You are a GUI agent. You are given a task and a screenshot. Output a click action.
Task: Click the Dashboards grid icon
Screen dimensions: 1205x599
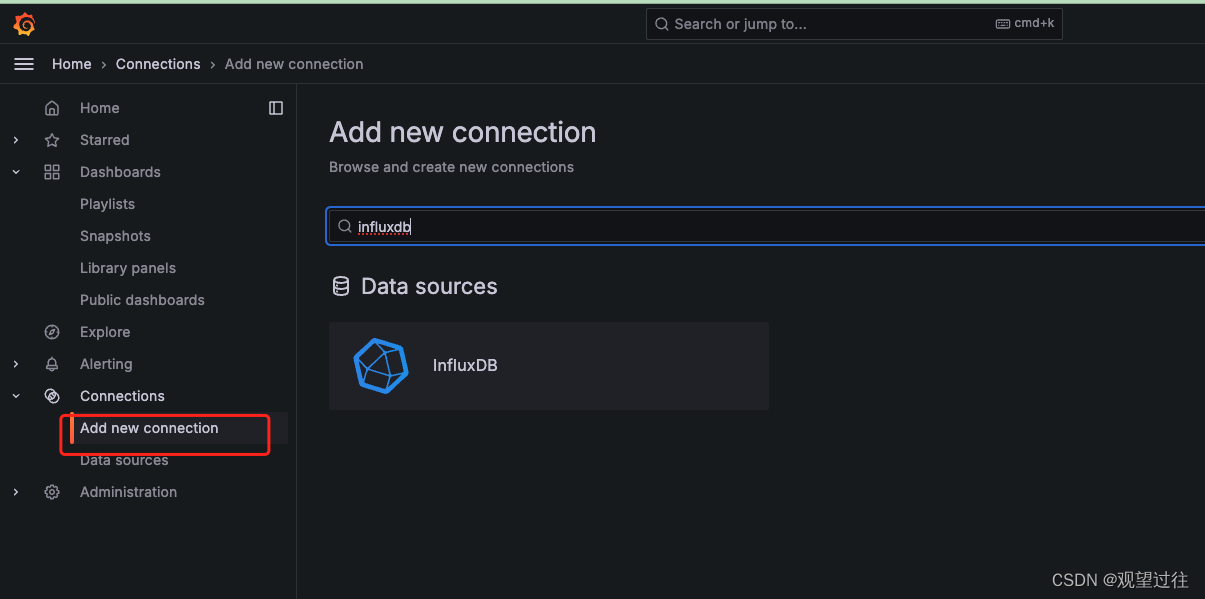pos(52,172)
